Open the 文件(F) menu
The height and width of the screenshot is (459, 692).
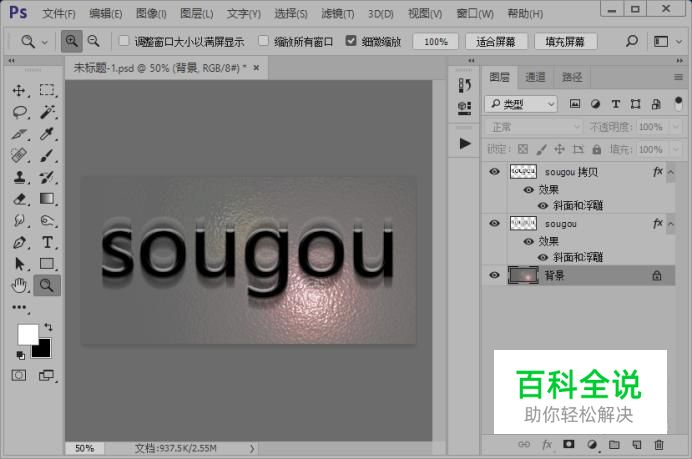(59, 14)
